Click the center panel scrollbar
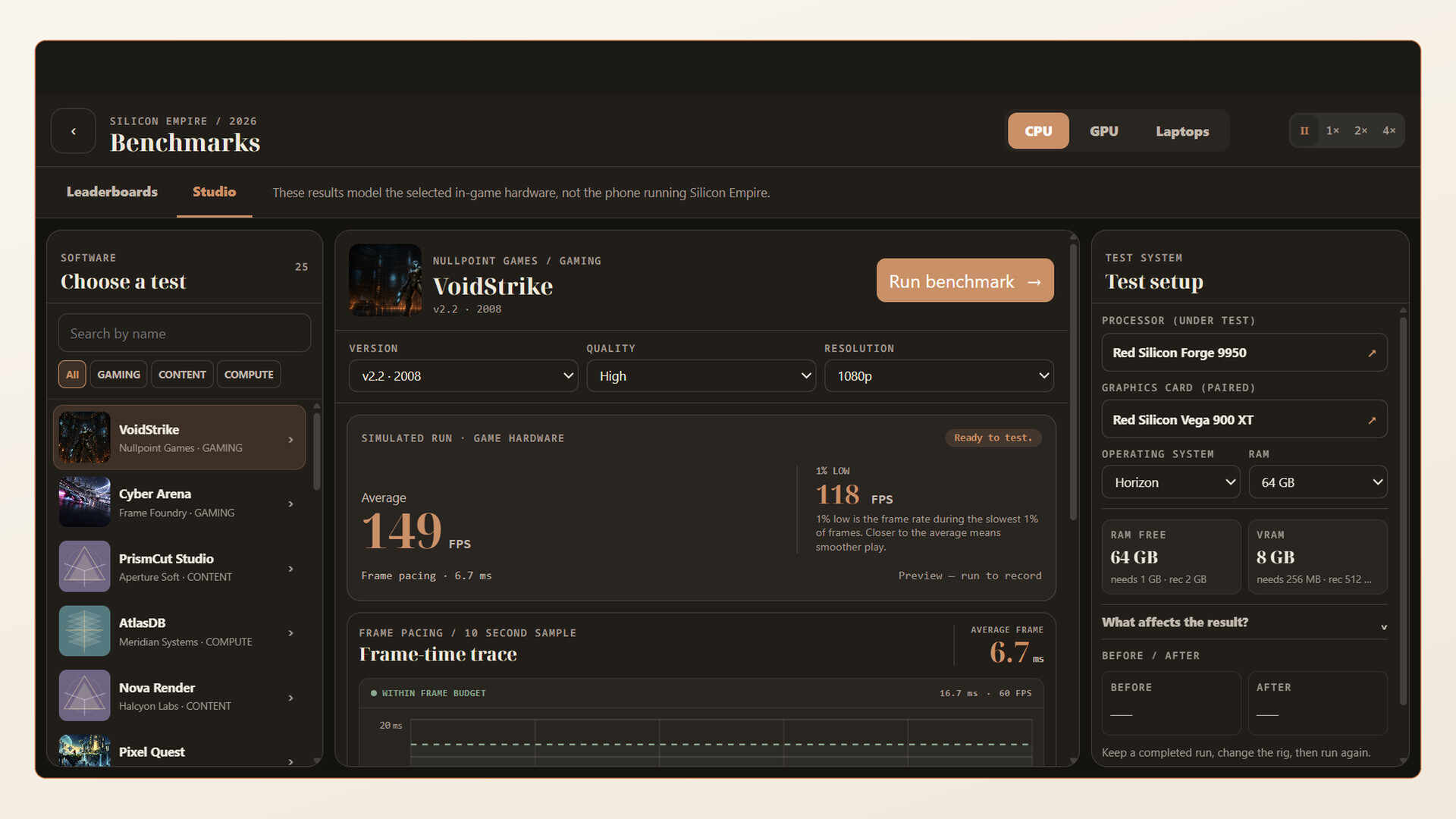Image resolution: width=1456 pixels, height=819 pixels. (x=1073, y=381)
